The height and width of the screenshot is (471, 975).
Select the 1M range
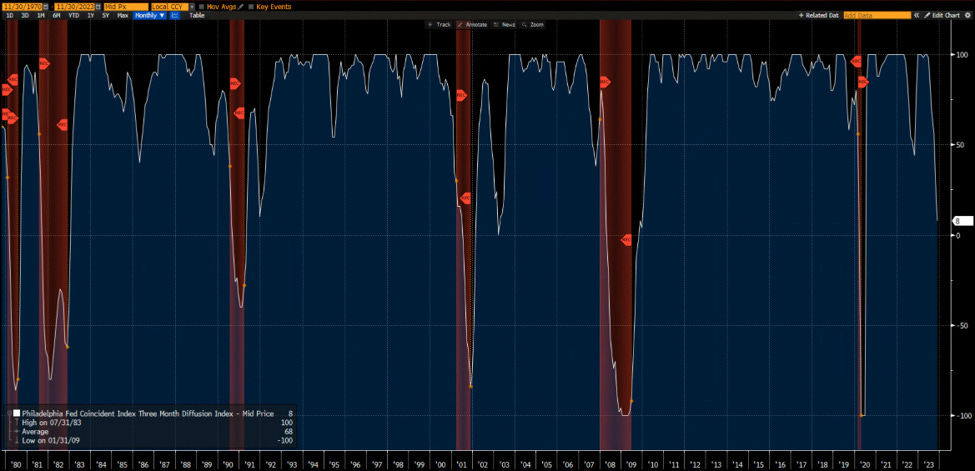click(41, 15)
